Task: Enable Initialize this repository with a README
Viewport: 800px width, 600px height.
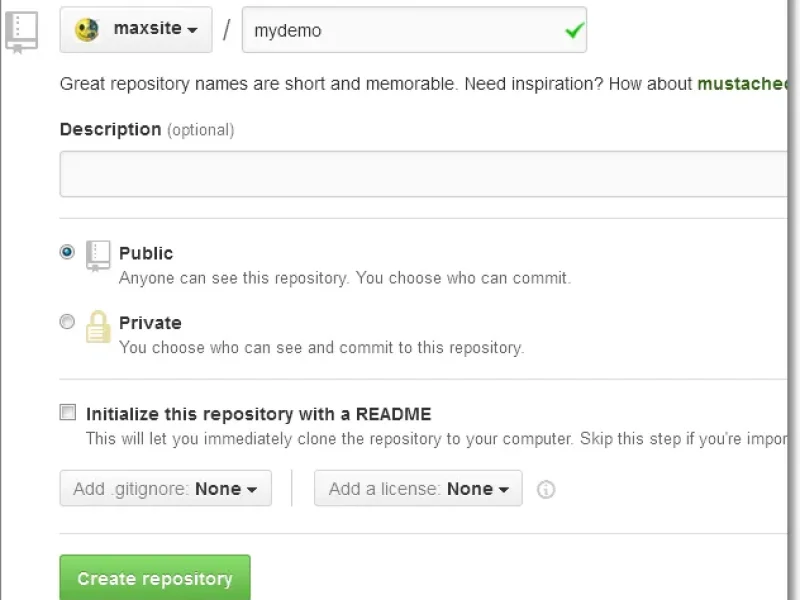Action: point(67,412)
